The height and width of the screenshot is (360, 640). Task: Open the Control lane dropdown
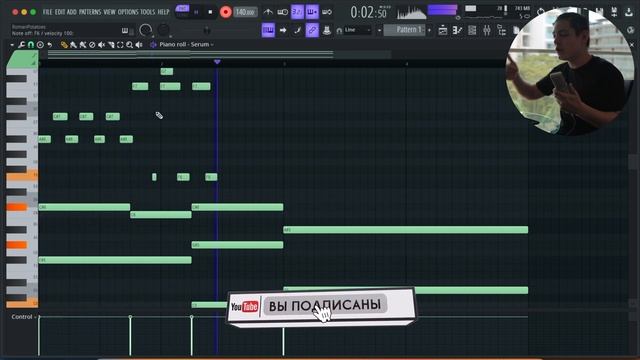coord(24,317)
